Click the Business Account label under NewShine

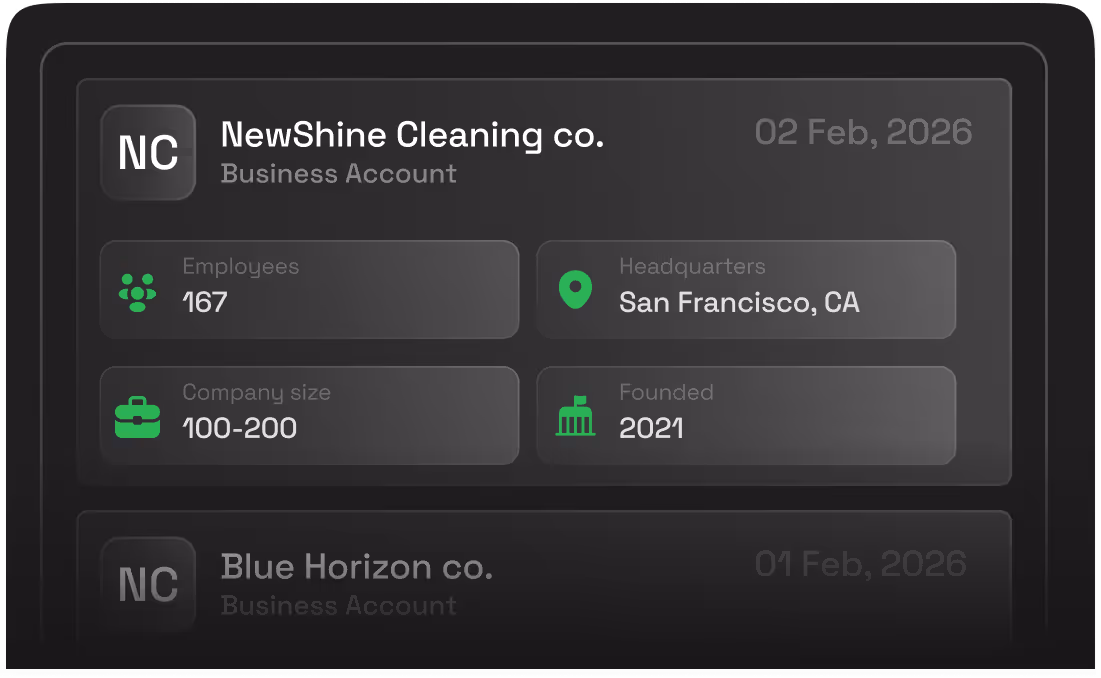(338, 173)
